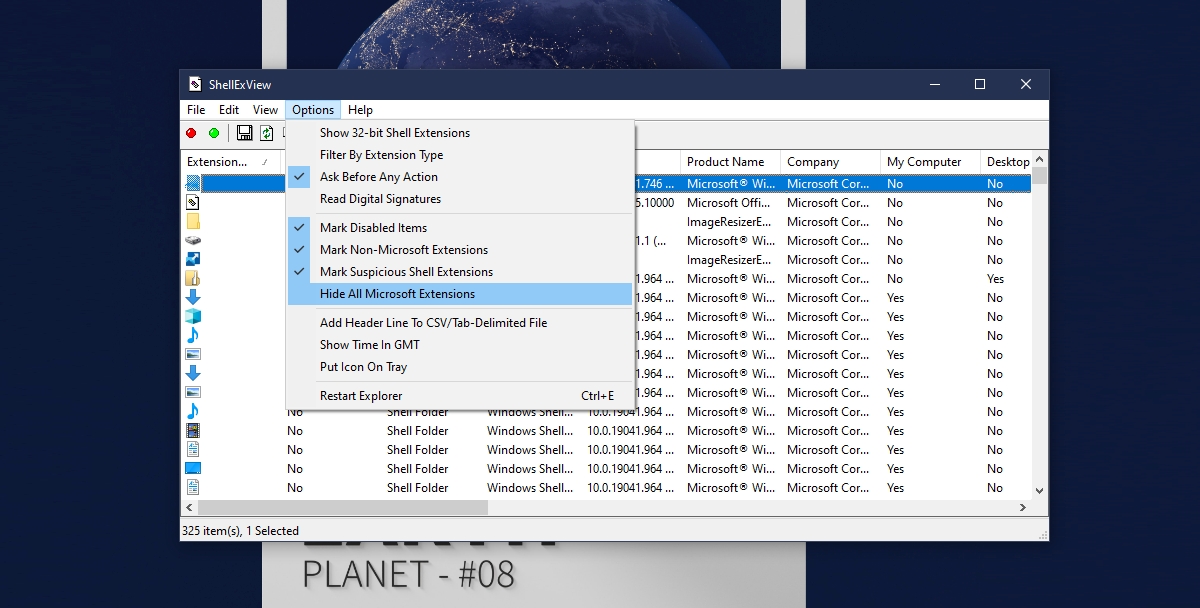This screenshot has width=1200, height=608.
Task: Open the Help menu
Action: [x=360, y=110]
